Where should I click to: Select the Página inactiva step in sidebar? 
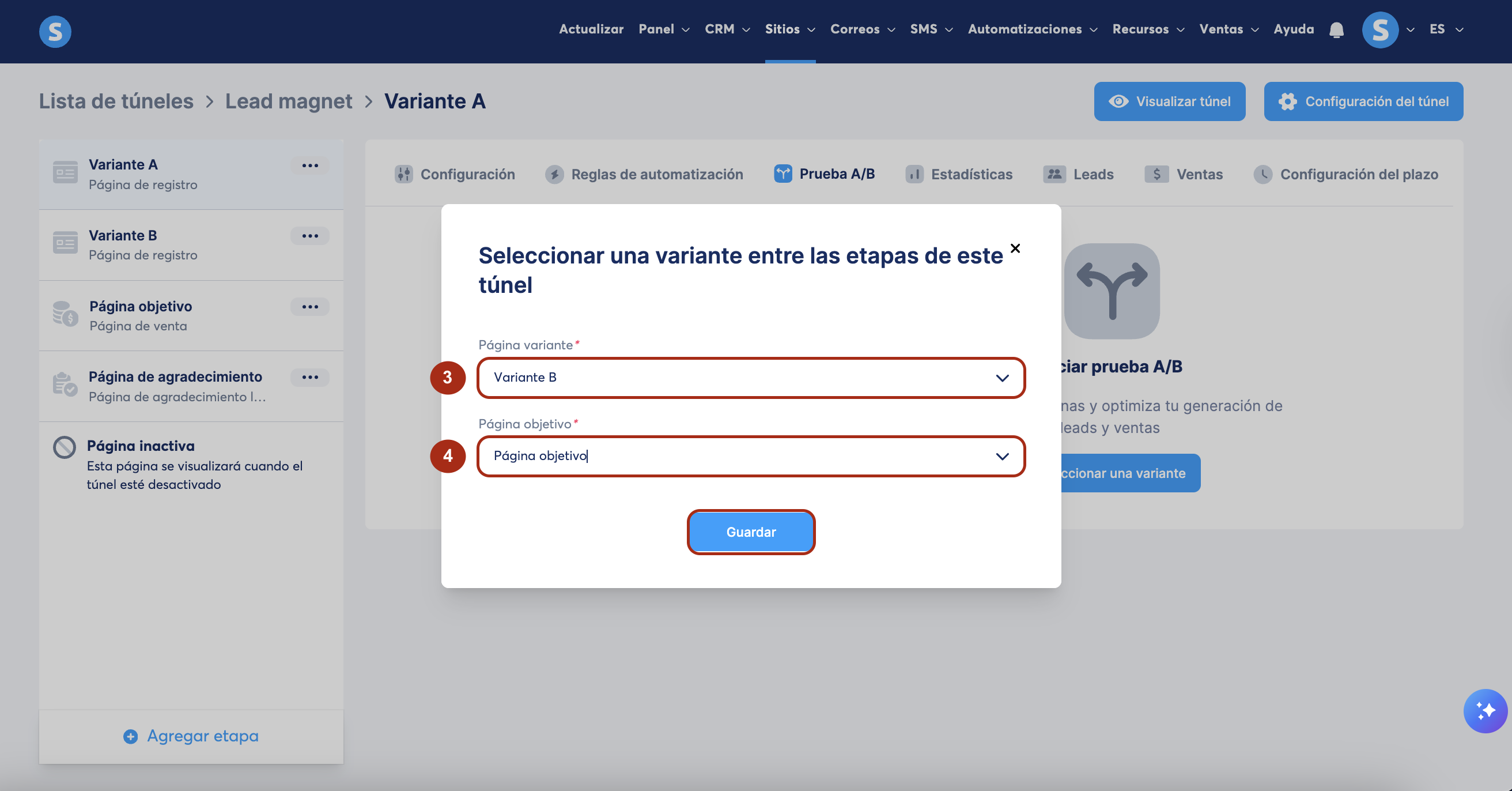coord(141,446)
